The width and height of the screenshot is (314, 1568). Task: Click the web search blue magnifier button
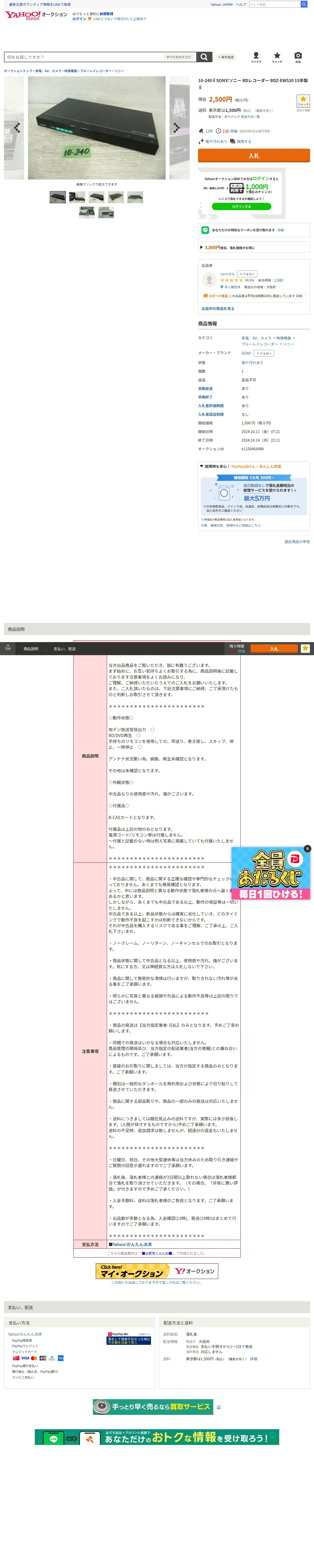tap(304, 4)
